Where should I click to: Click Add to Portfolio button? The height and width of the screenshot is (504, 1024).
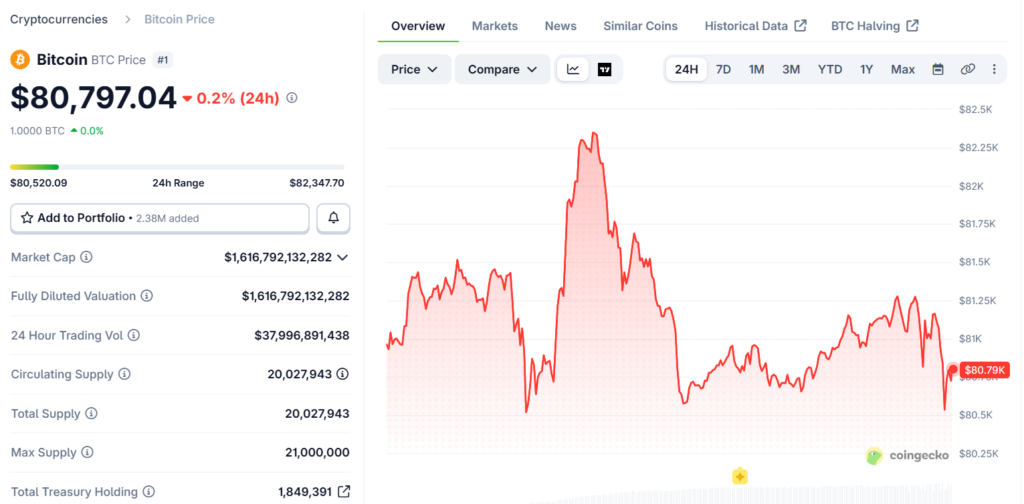pos(160,218)
